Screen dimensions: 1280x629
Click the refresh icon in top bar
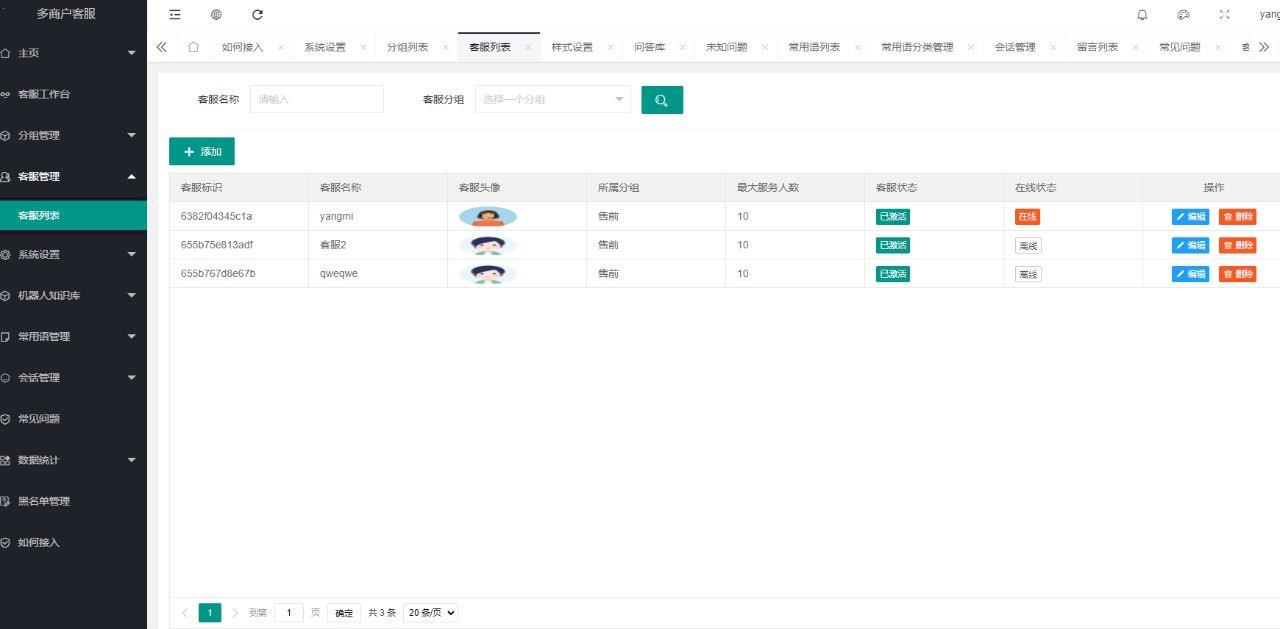257,15
